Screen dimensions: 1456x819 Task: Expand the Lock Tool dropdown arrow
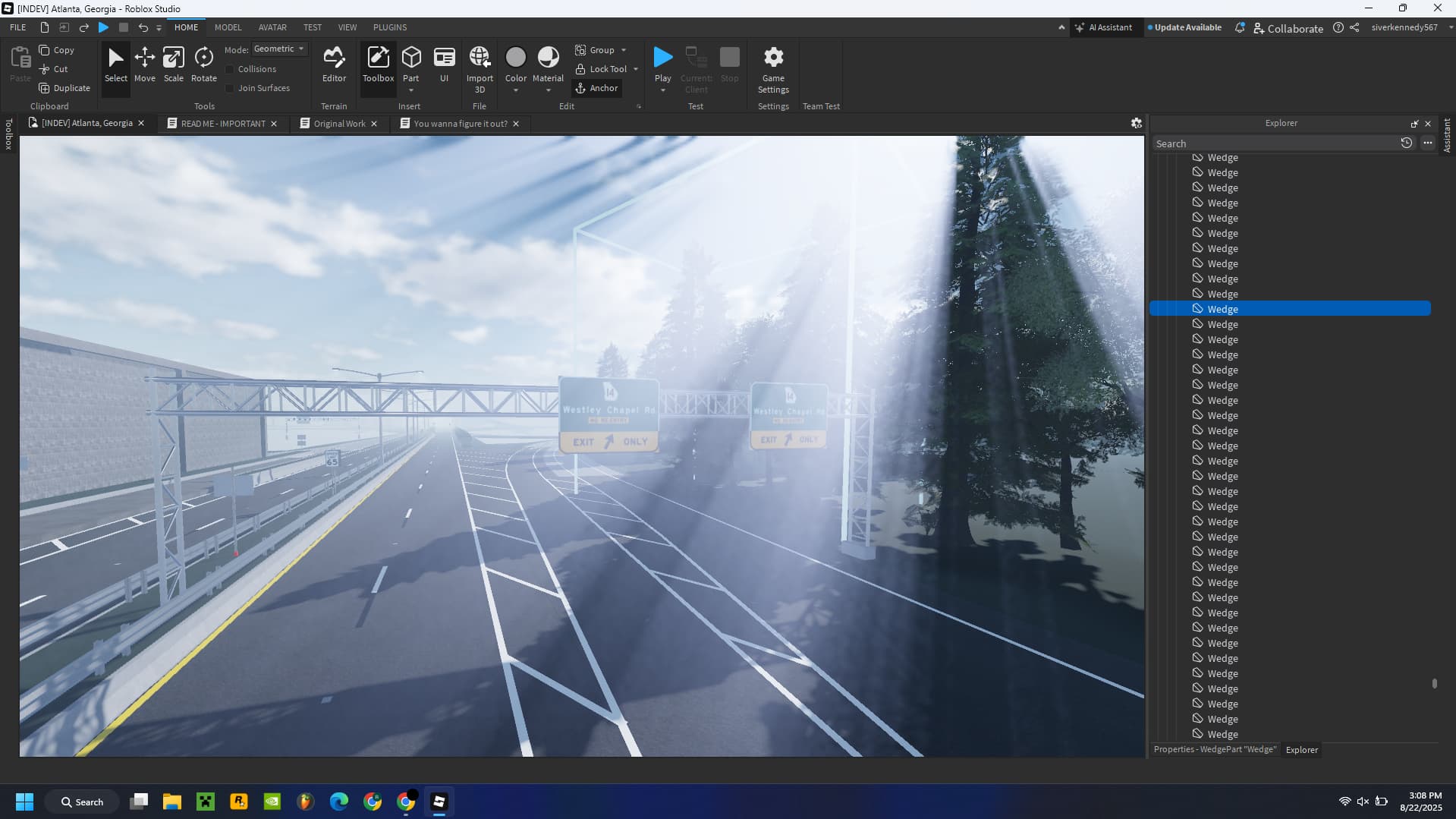[636, 69]
